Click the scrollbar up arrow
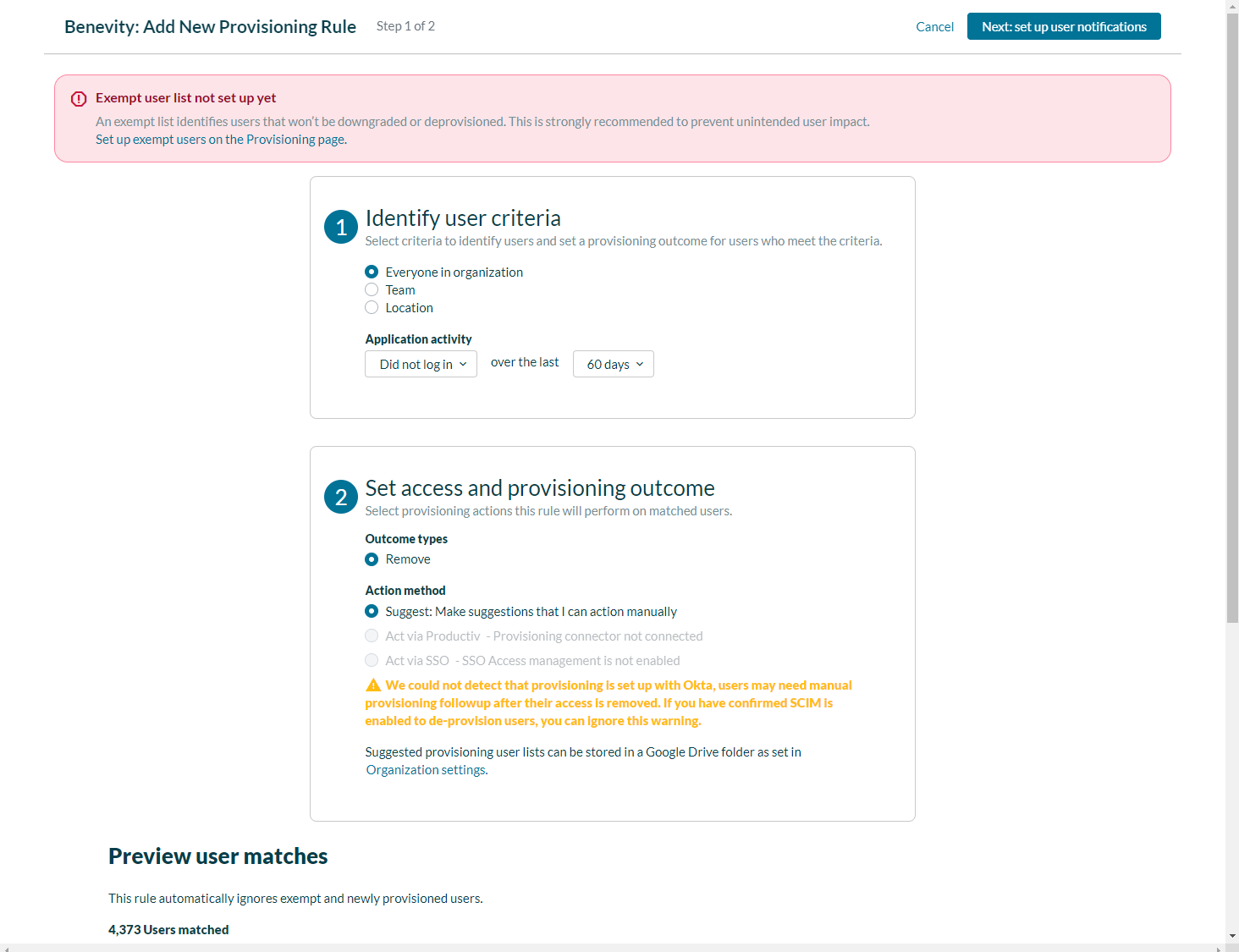The image size is (1239, 952). (x=1232, y=6)
